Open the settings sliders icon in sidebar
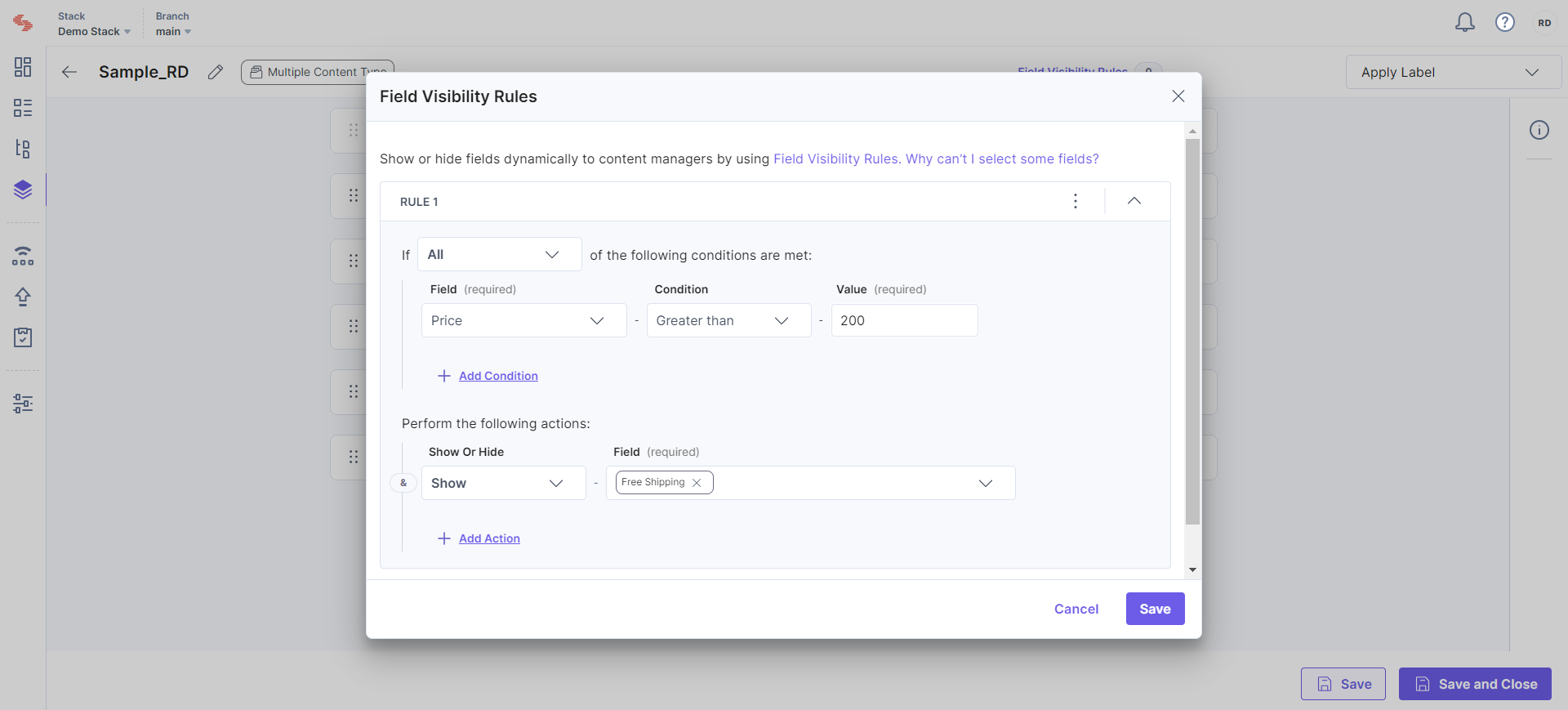Screen dimensions: 1568x710 click(x=23, y=403)
